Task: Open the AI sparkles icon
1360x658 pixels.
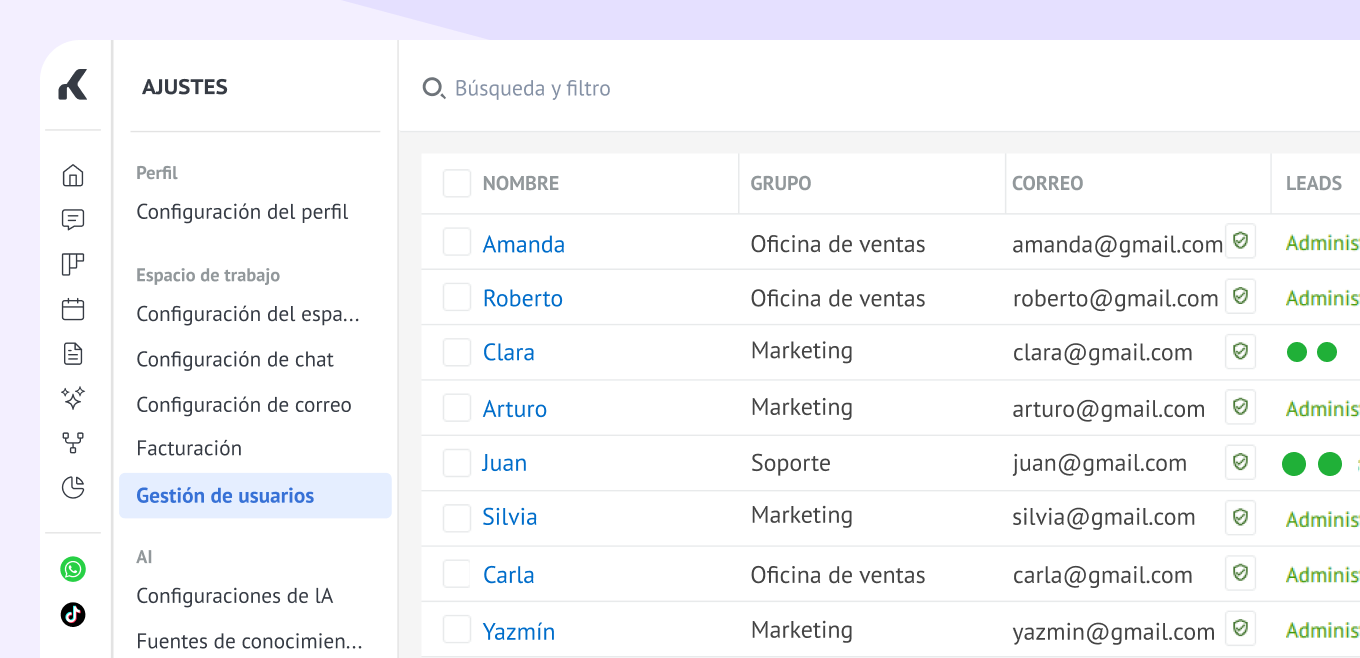Action: pos(73,398)
